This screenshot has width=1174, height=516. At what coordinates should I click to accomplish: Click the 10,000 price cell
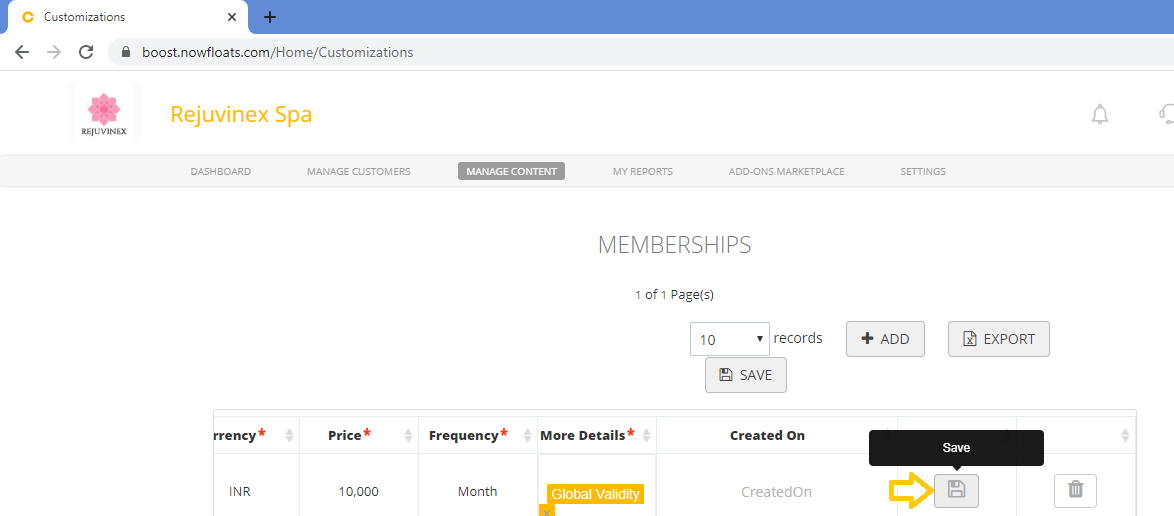point(359,491)
